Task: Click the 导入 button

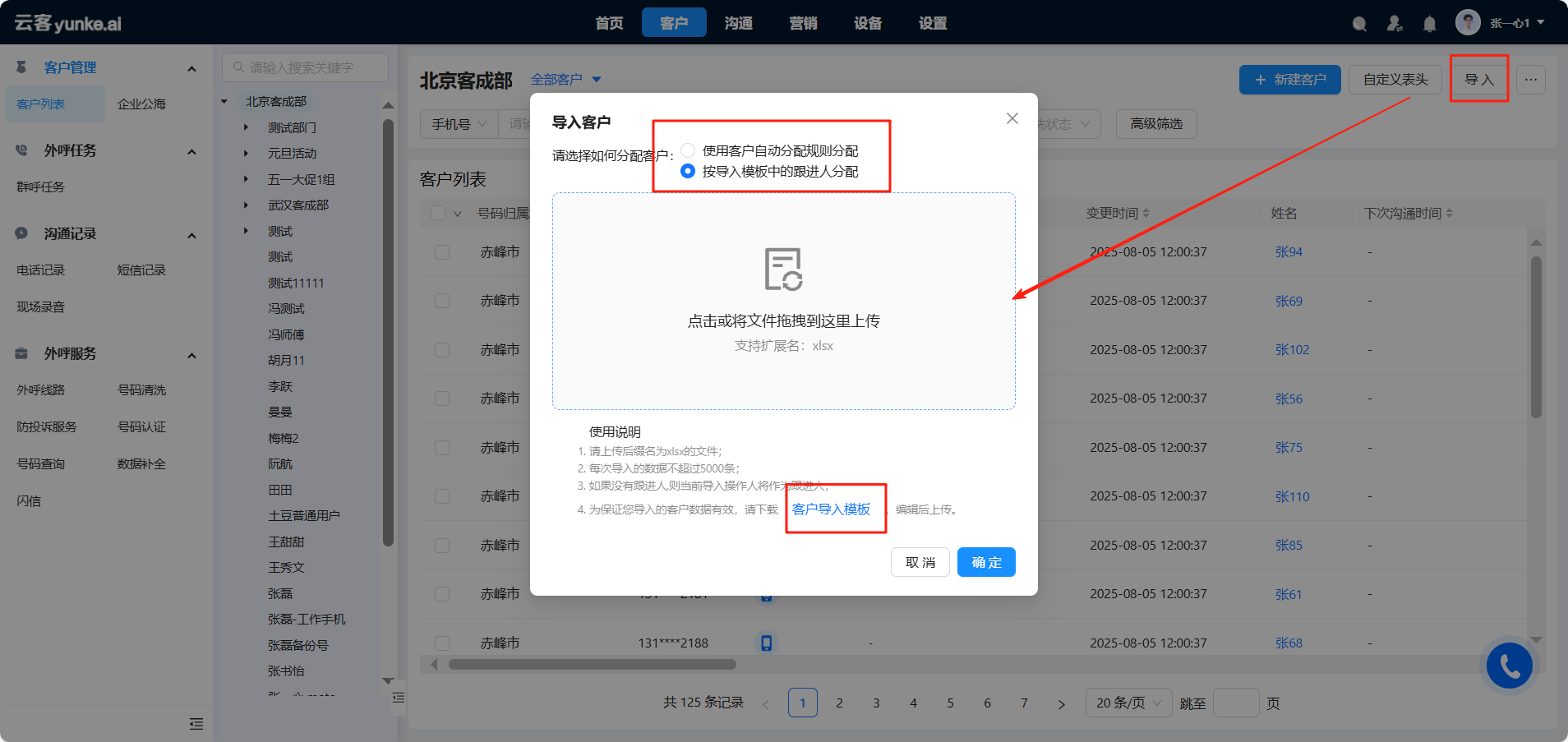Action: click(1479, 80)
